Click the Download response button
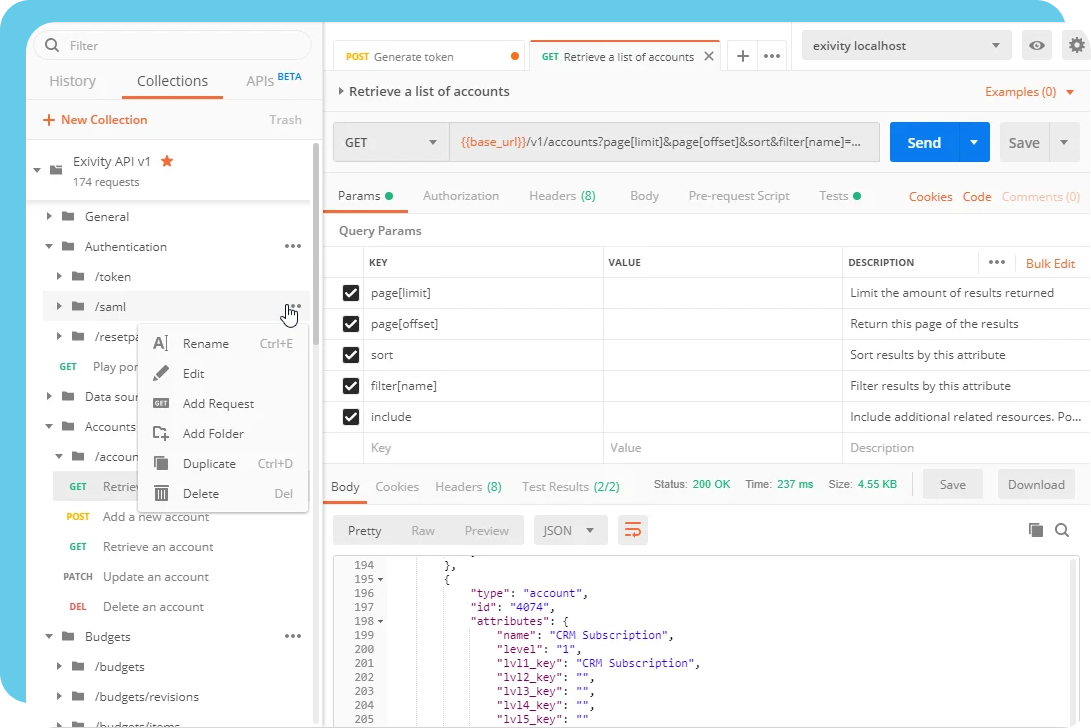Viewport: 1091px width, 728px height. click(x=1036, y=484)
